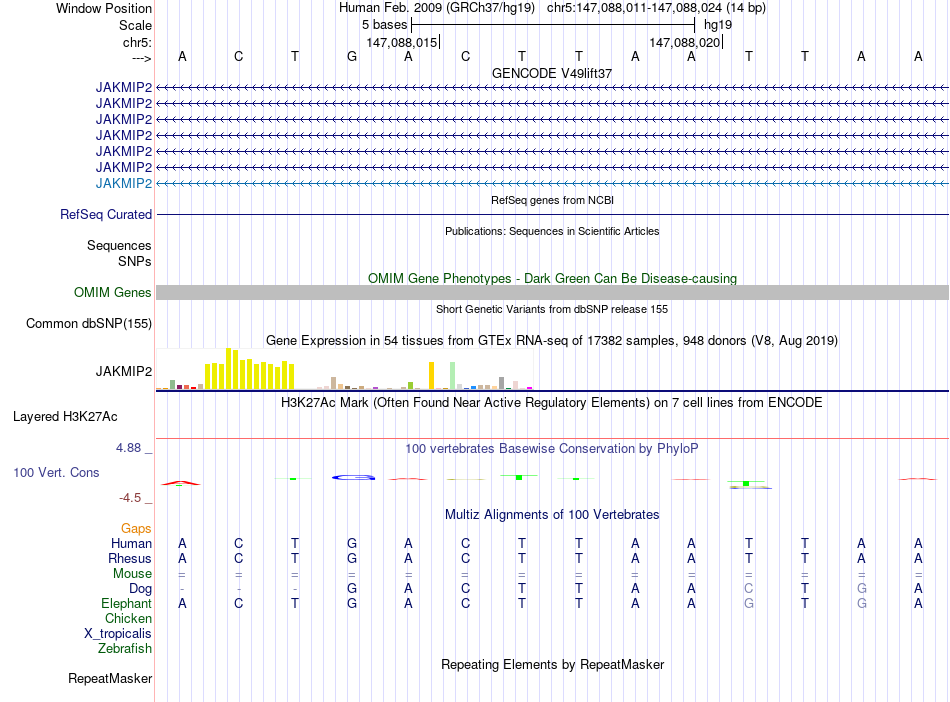Select the Zebrafish alignment row label
Viewport: 950px width, 702px height.
(125, 649)
